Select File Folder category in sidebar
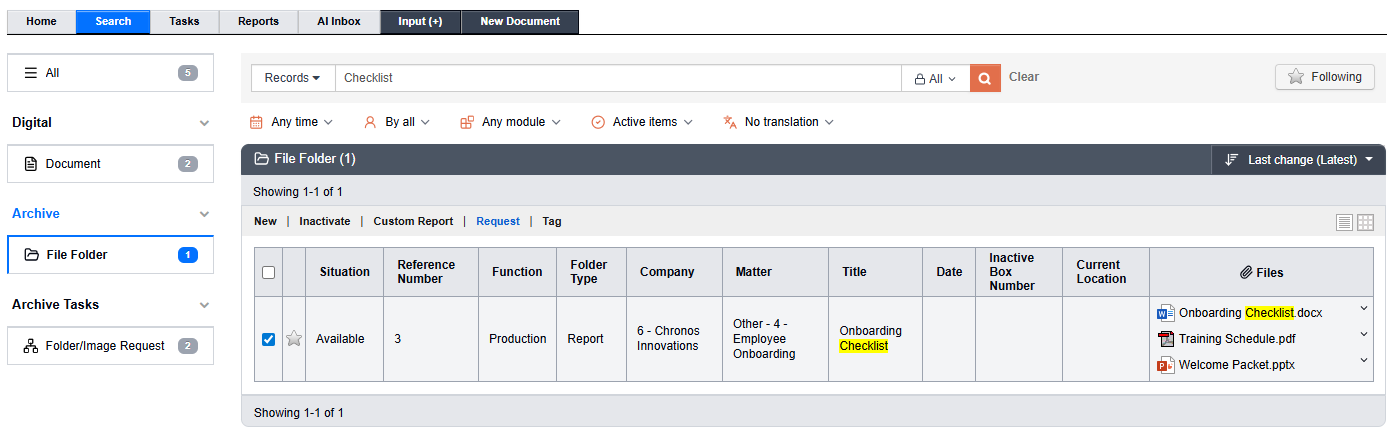The width and height of the screenshot is (1395, 434). [x=110, y=255]
